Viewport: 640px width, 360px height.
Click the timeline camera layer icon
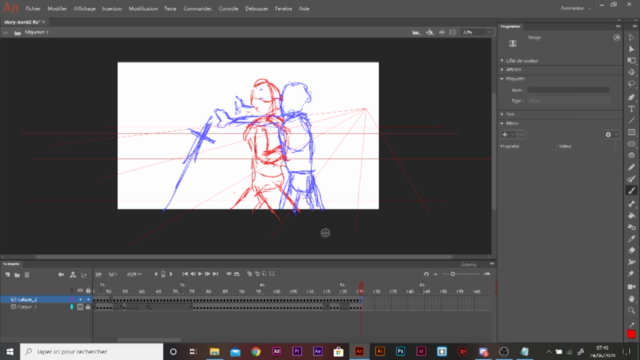61,275
